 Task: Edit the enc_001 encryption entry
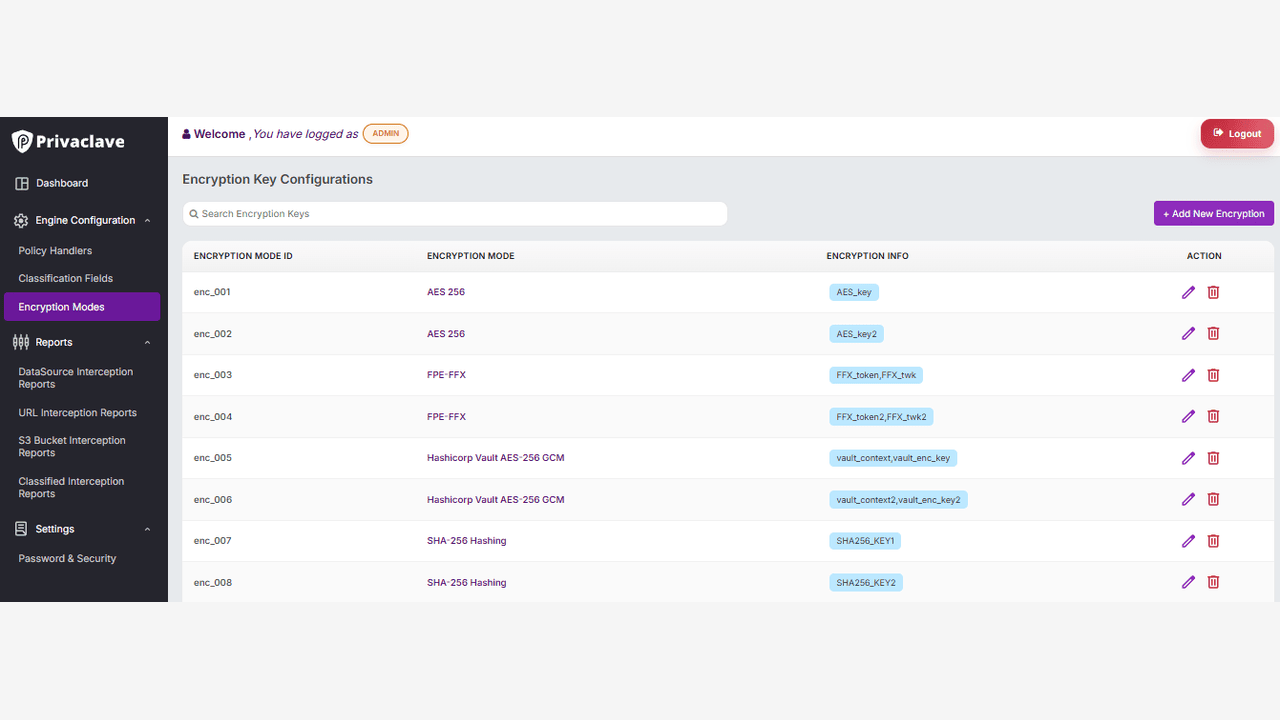click(1188, 292)
